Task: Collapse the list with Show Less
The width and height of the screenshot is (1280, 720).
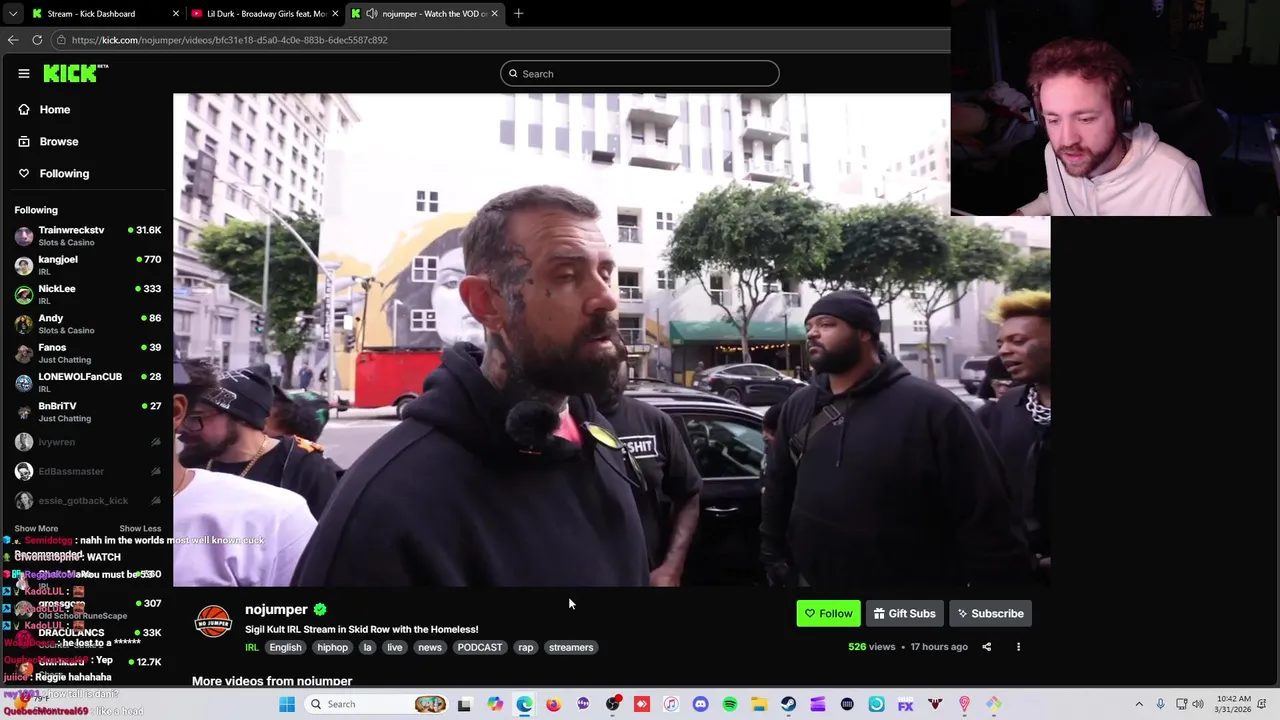Action: pos(140,528)
